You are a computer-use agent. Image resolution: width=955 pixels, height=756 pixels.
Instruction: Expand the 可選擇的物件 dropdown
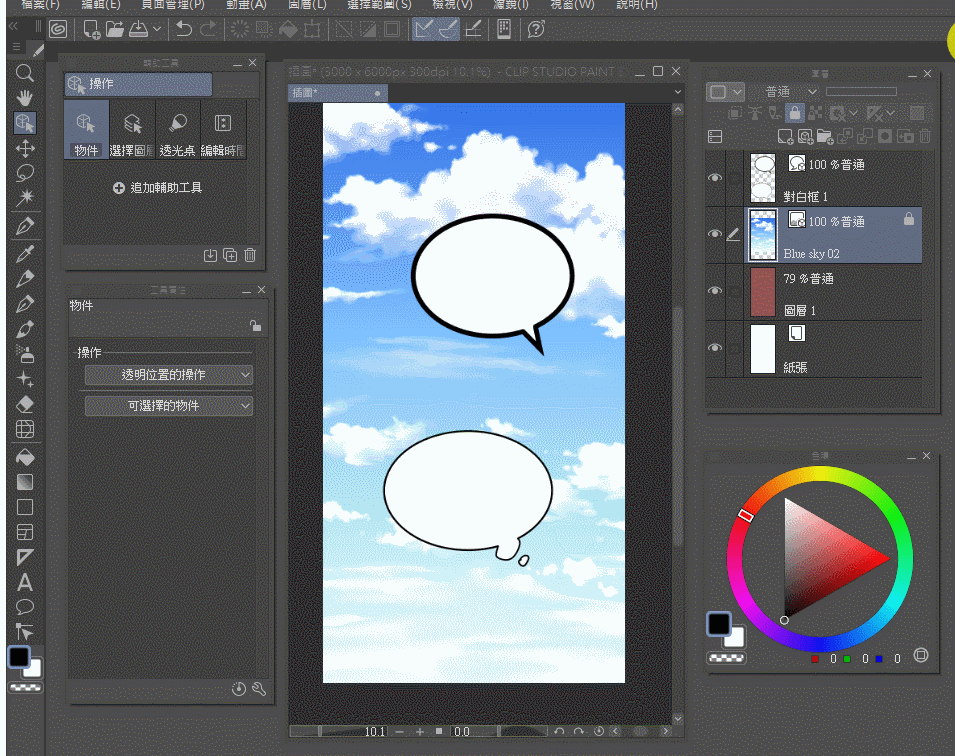coord(168,406)
